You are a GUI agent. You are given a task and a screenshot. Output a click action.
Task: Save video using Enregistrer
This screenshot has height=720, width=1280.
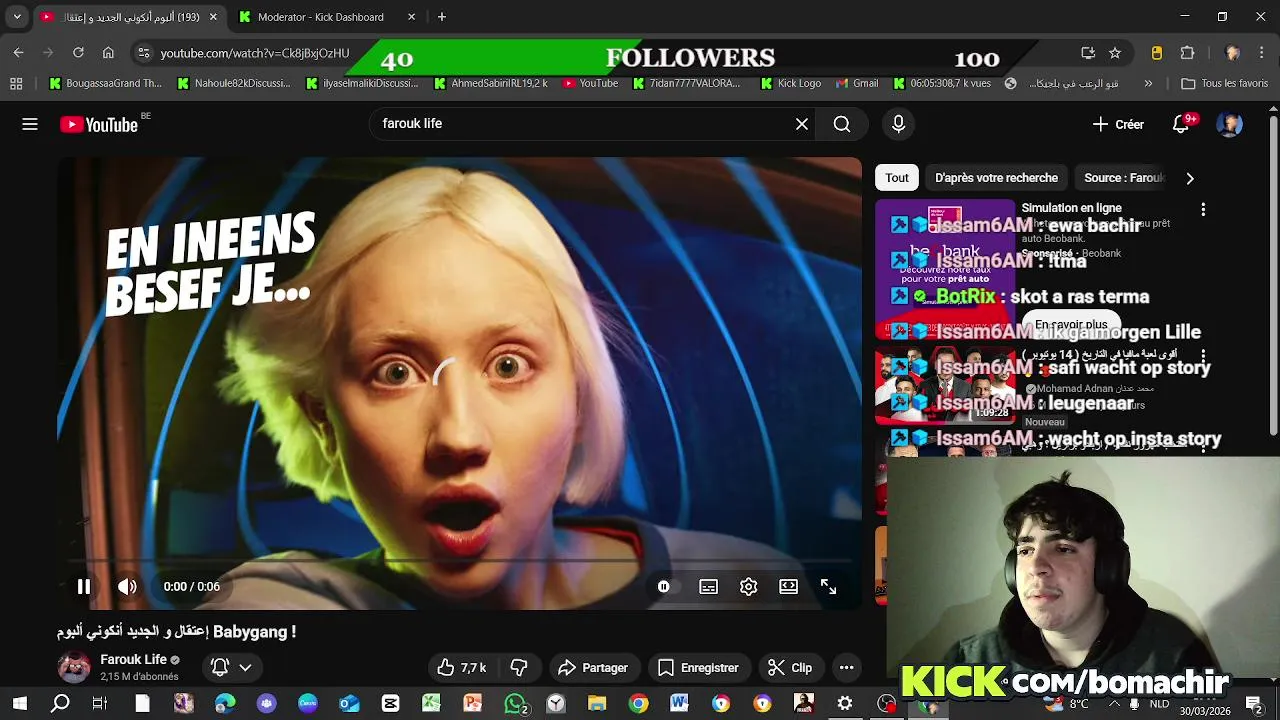pyautogui.click(x=698, y=668)
